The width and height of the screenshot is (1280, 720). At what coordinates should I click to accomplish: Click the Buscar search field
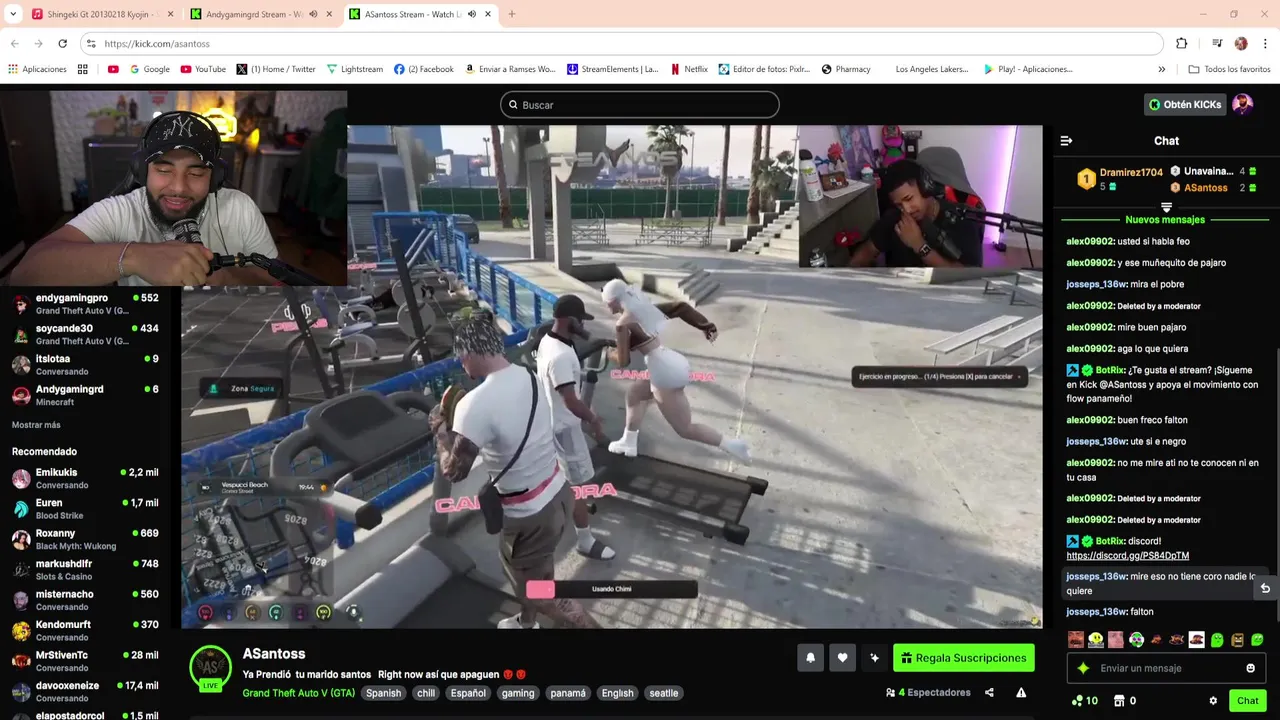640,105
